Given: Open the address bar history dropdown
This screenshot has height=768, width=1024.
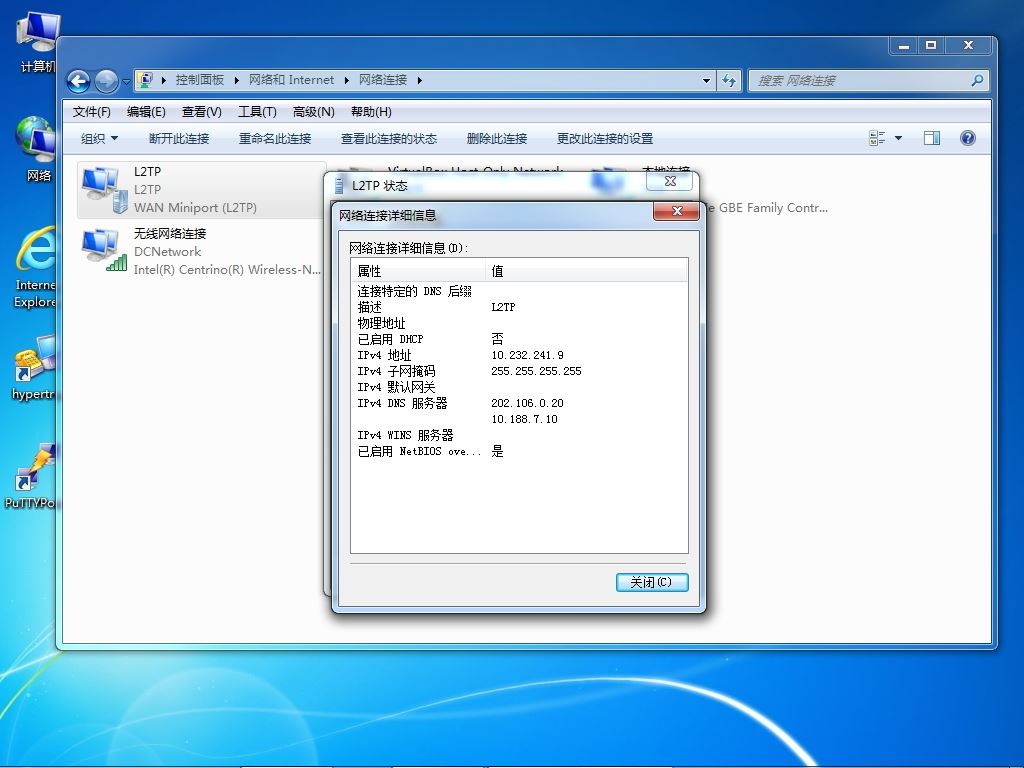Looking at the screenshot, I should click(x=706, y=80).
